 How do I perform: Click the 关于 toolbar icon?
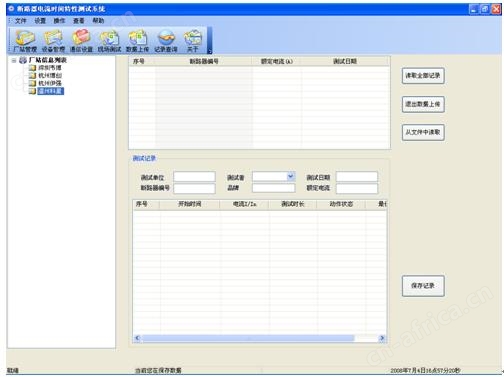(x=193, y=41)
